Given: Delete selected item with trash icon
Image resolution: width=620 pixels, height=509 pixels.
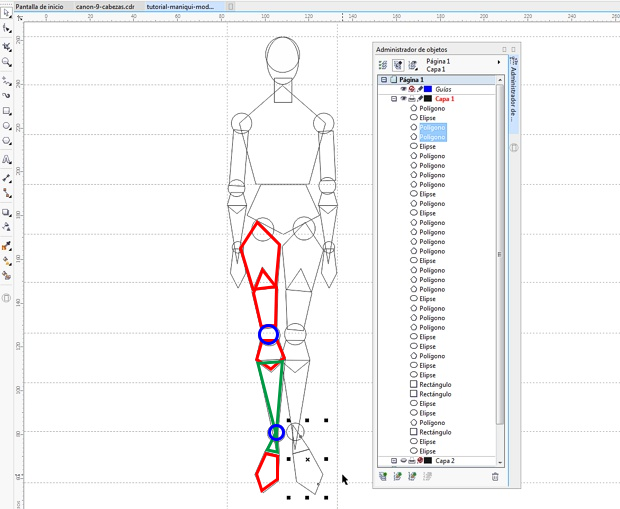Looking at the screenshot, I should (x=495, y=477).
